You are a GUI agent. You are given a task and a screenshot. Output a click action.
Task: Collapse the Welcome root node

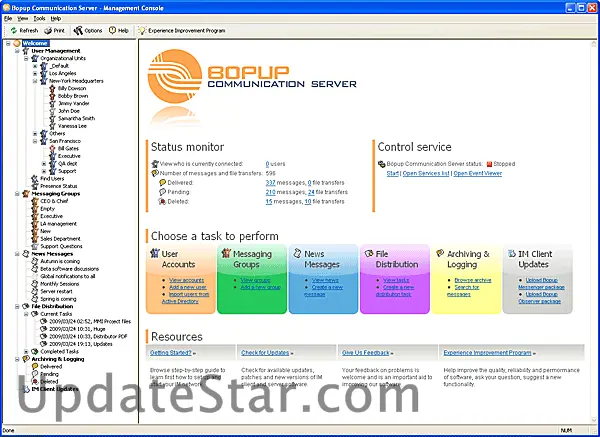(8, 43)
